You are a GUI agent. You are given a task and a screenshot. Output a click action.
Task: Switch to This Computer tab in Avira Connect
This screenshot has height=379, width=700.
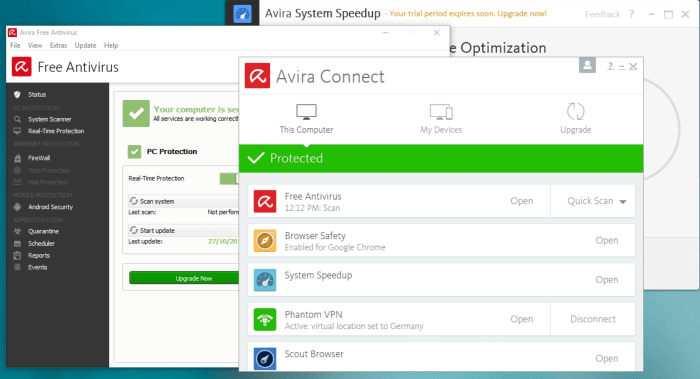306,119
